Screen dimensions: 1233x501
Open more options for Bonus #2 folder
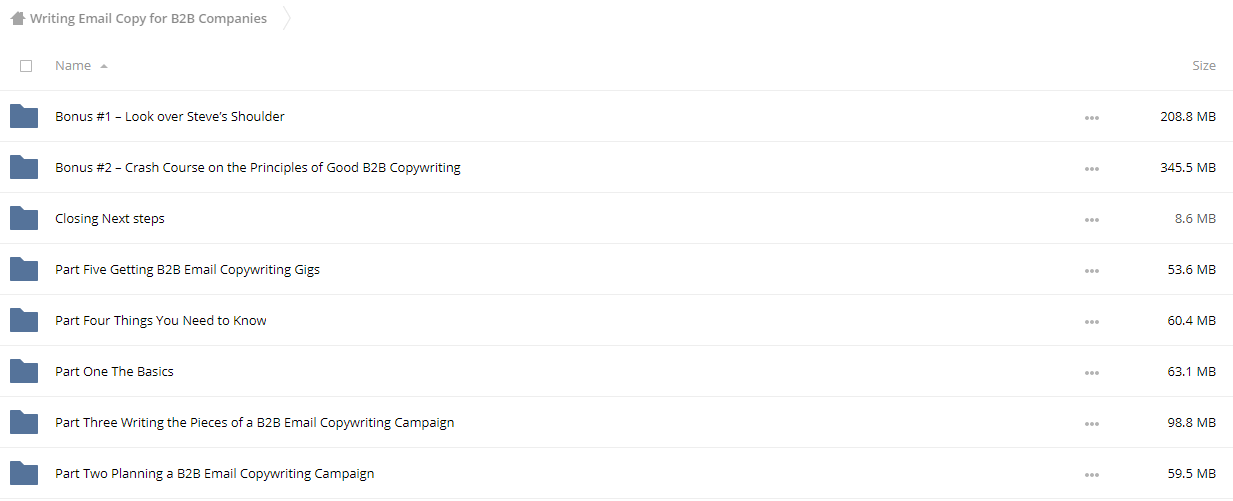click(1092, 169)
